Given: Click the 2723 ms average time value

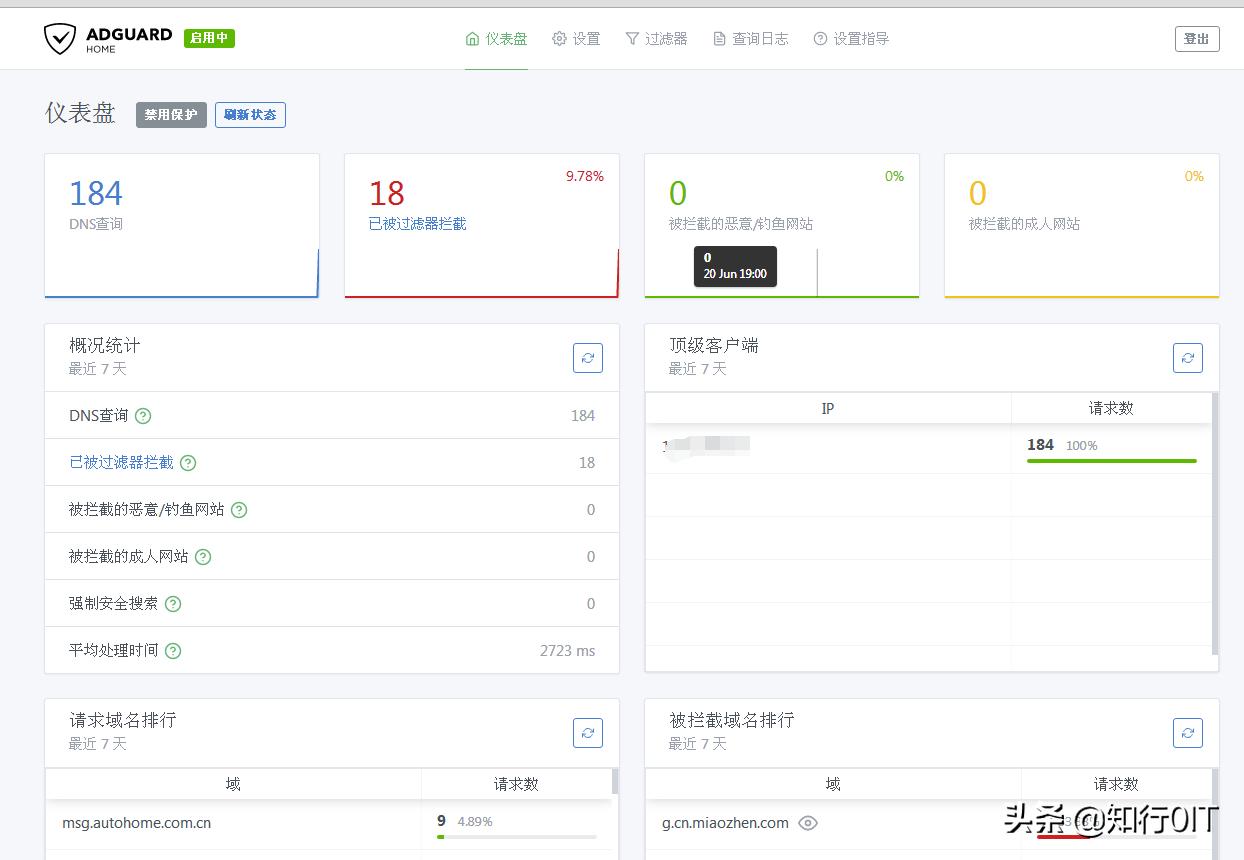Looking at the screenshot, I should point(567,651).
